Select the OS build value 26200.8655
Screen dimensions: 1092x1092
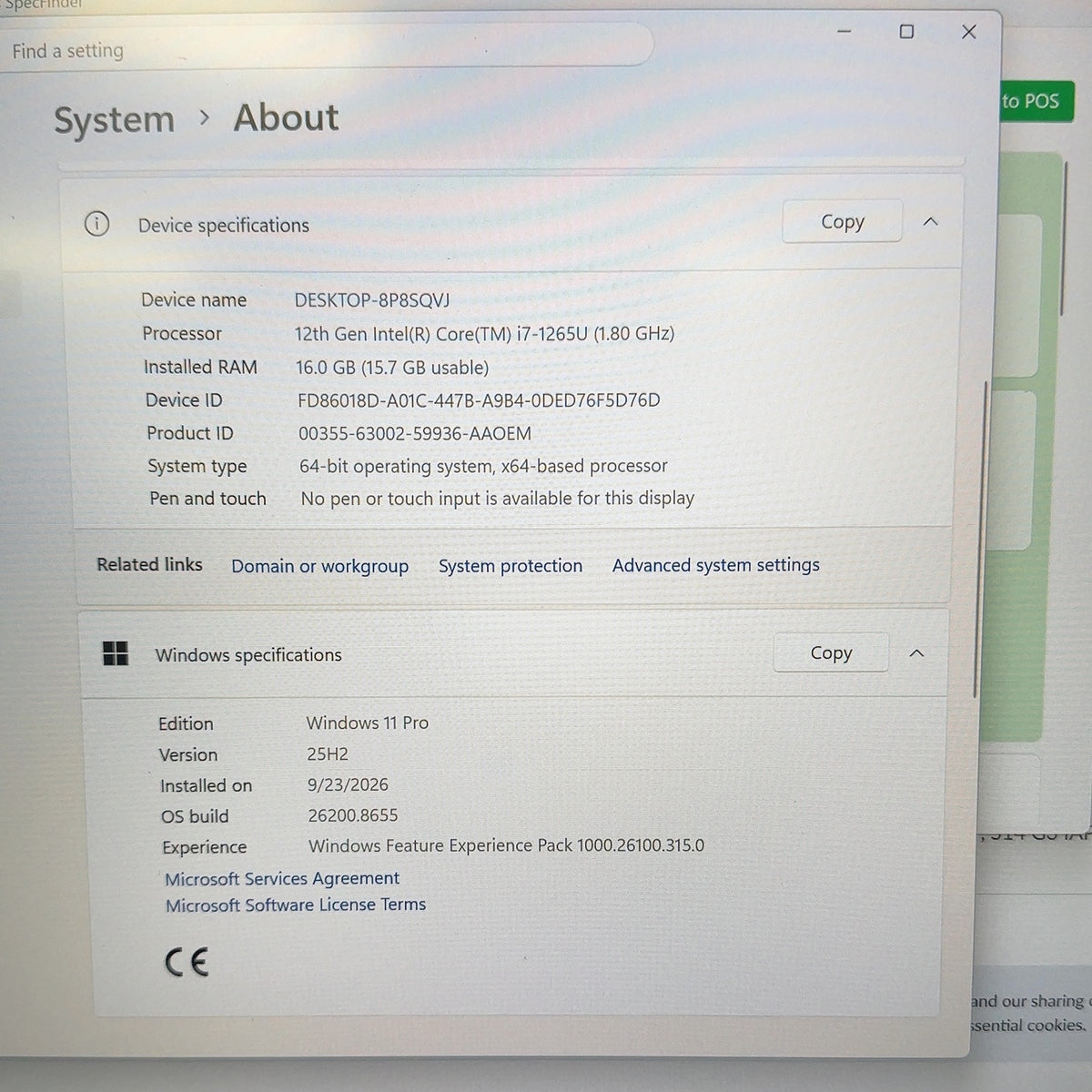tap(353, 815)
